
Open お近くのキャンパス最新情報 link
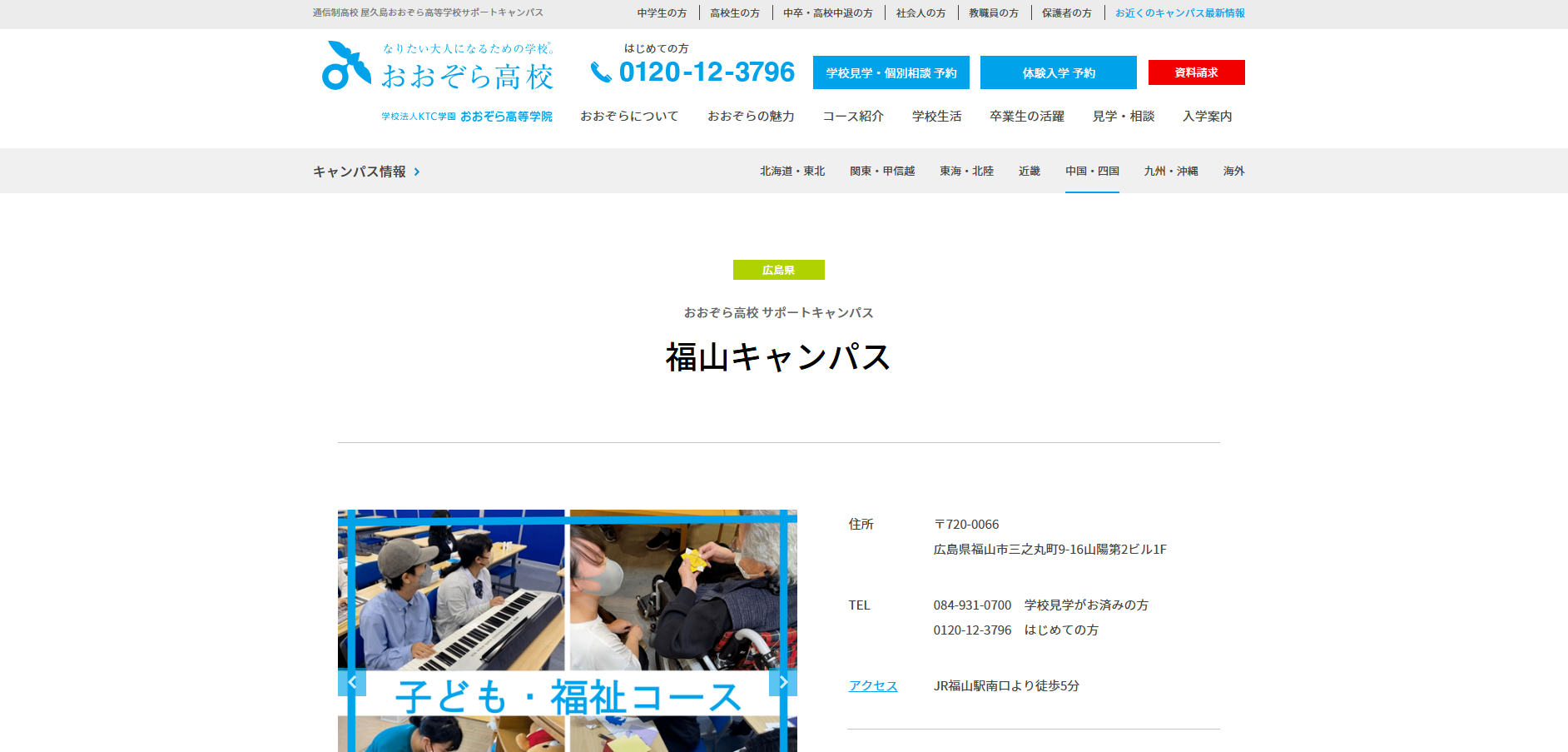[x=1180, y=13]
